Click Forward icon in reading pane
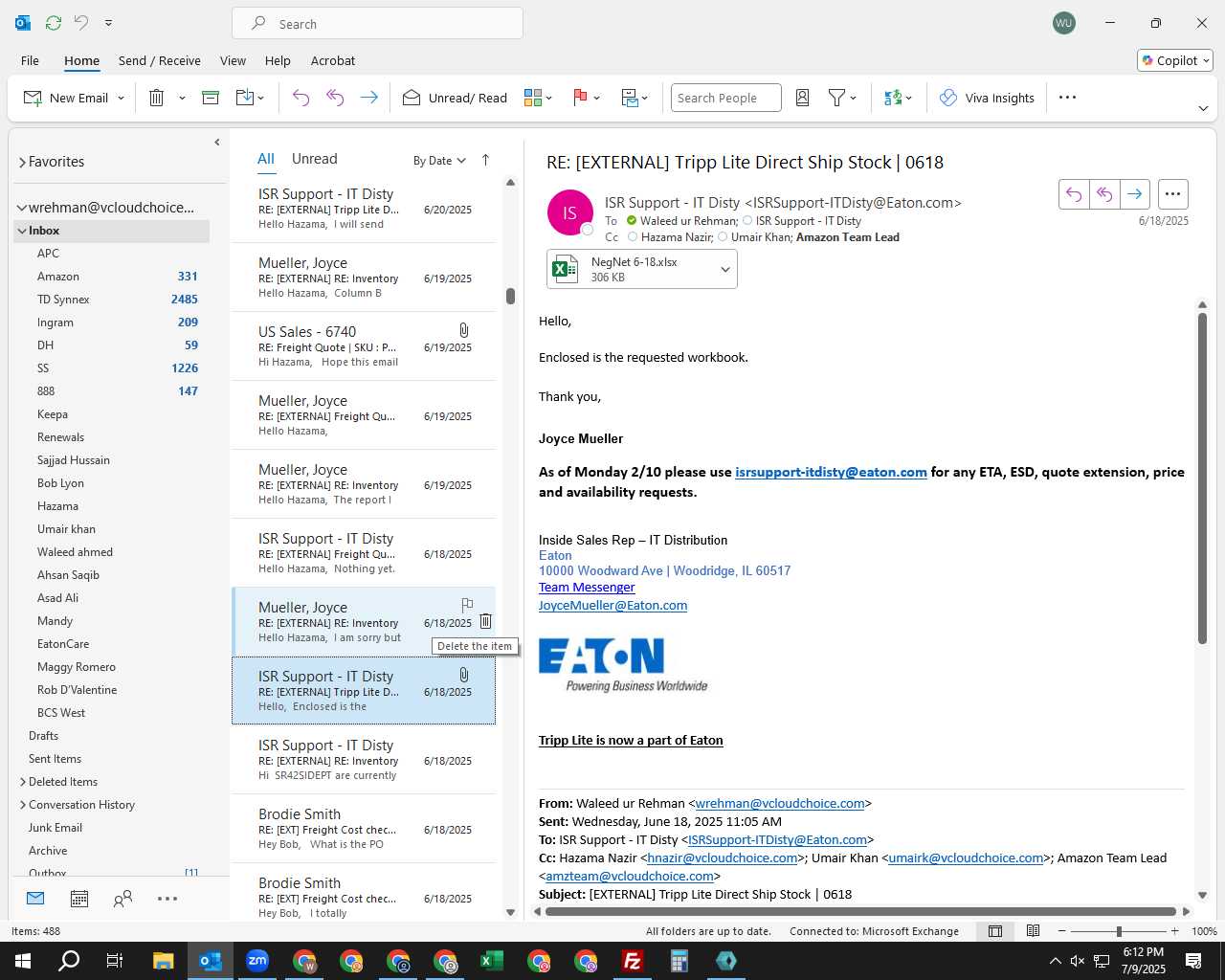This screenshot has height=980, width=1225. (x=1135, y=194)
